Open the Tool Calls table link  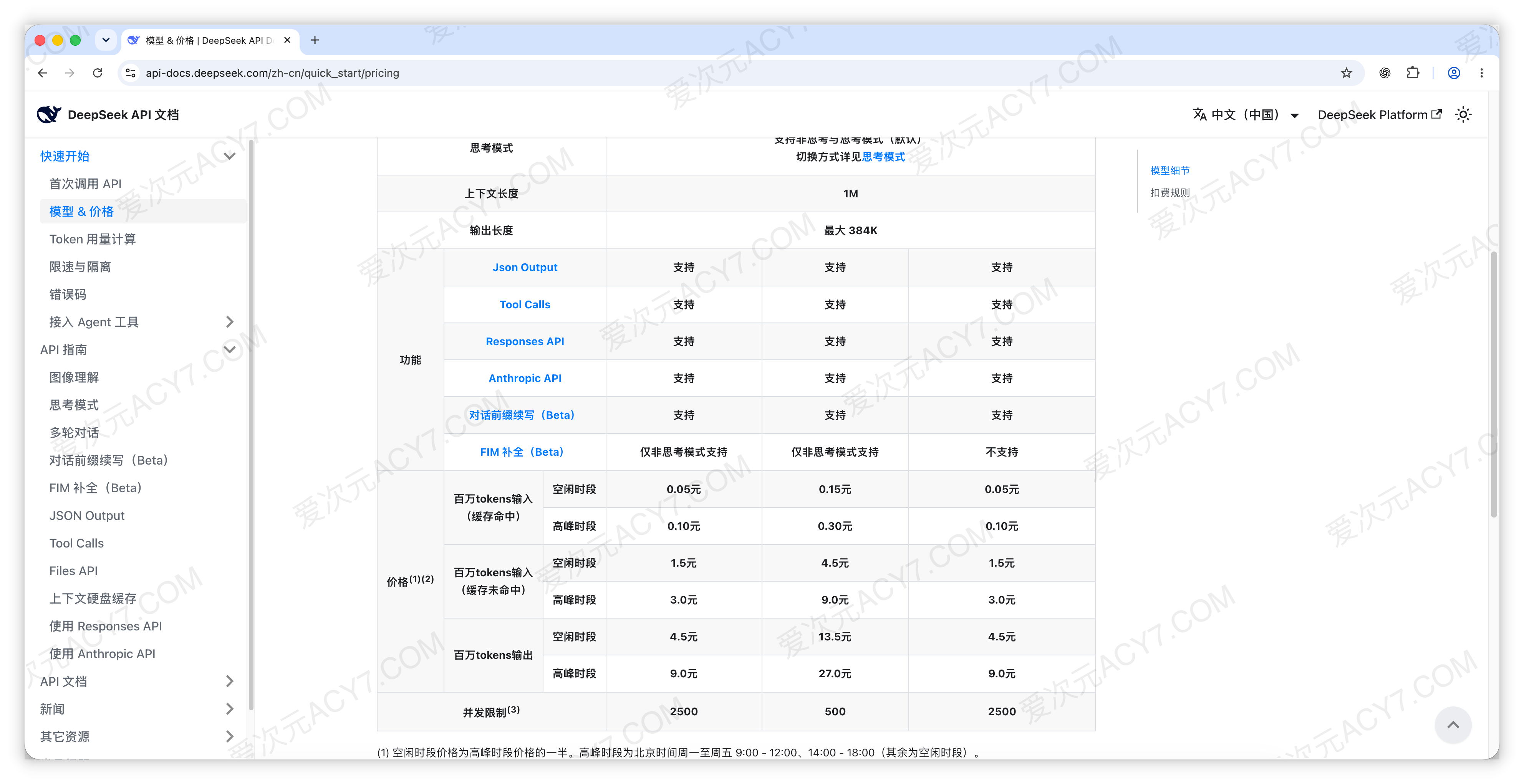tap(525, 304)
